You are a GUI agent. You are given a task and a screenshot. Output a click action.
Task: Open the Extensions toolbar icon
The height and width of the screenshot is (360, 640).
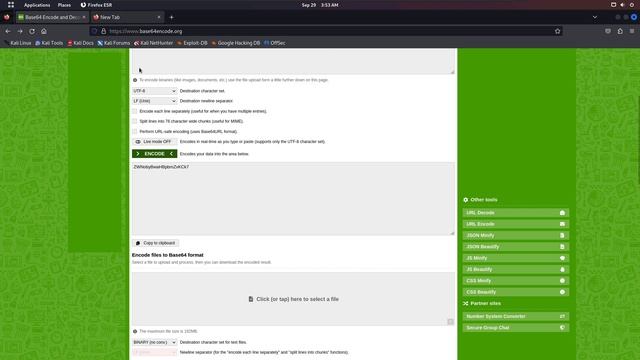tap(620, 31)
